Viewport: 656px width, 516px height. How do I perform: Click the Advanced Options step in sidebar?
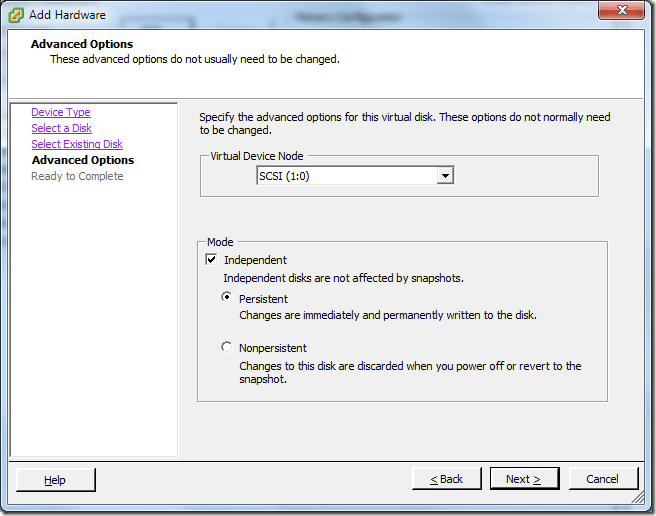pos(83,160)
